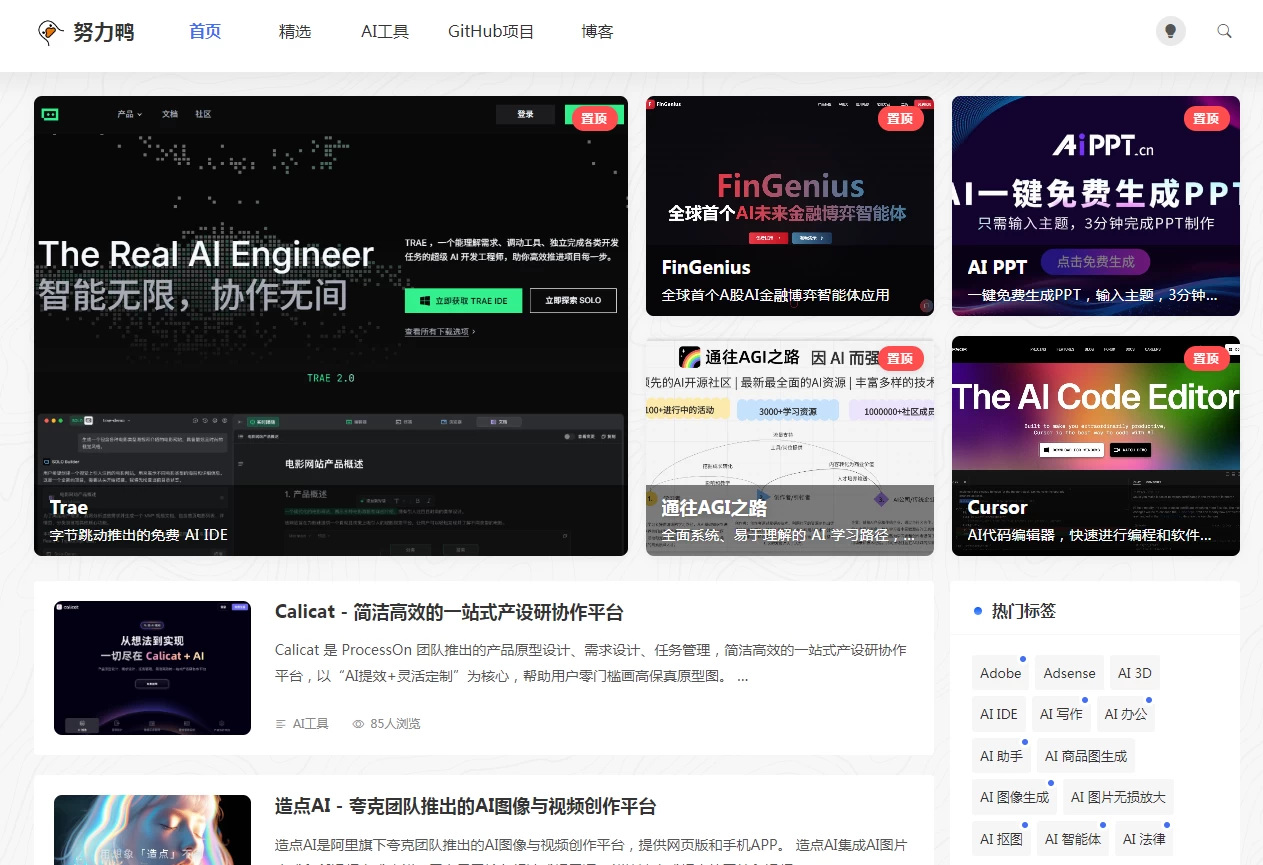Open the Calicat article title link

pos(449,613)
